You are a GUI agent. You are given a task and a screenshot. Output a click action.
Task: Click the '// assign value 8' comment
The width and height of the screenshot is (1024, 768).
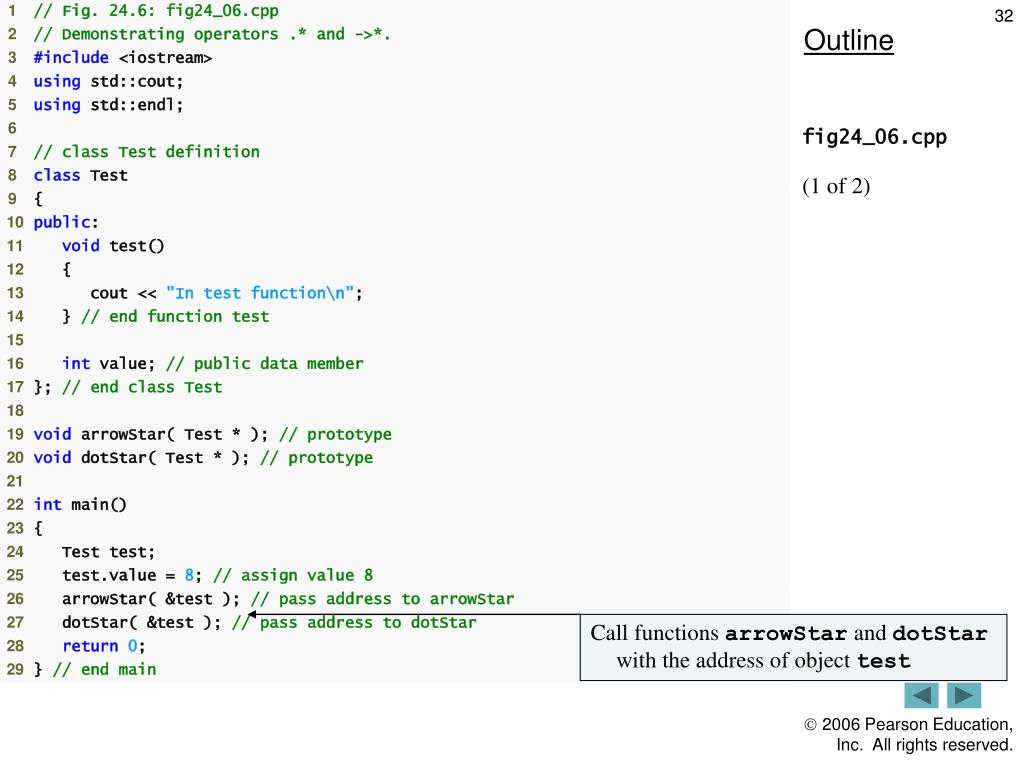(293, 575)
